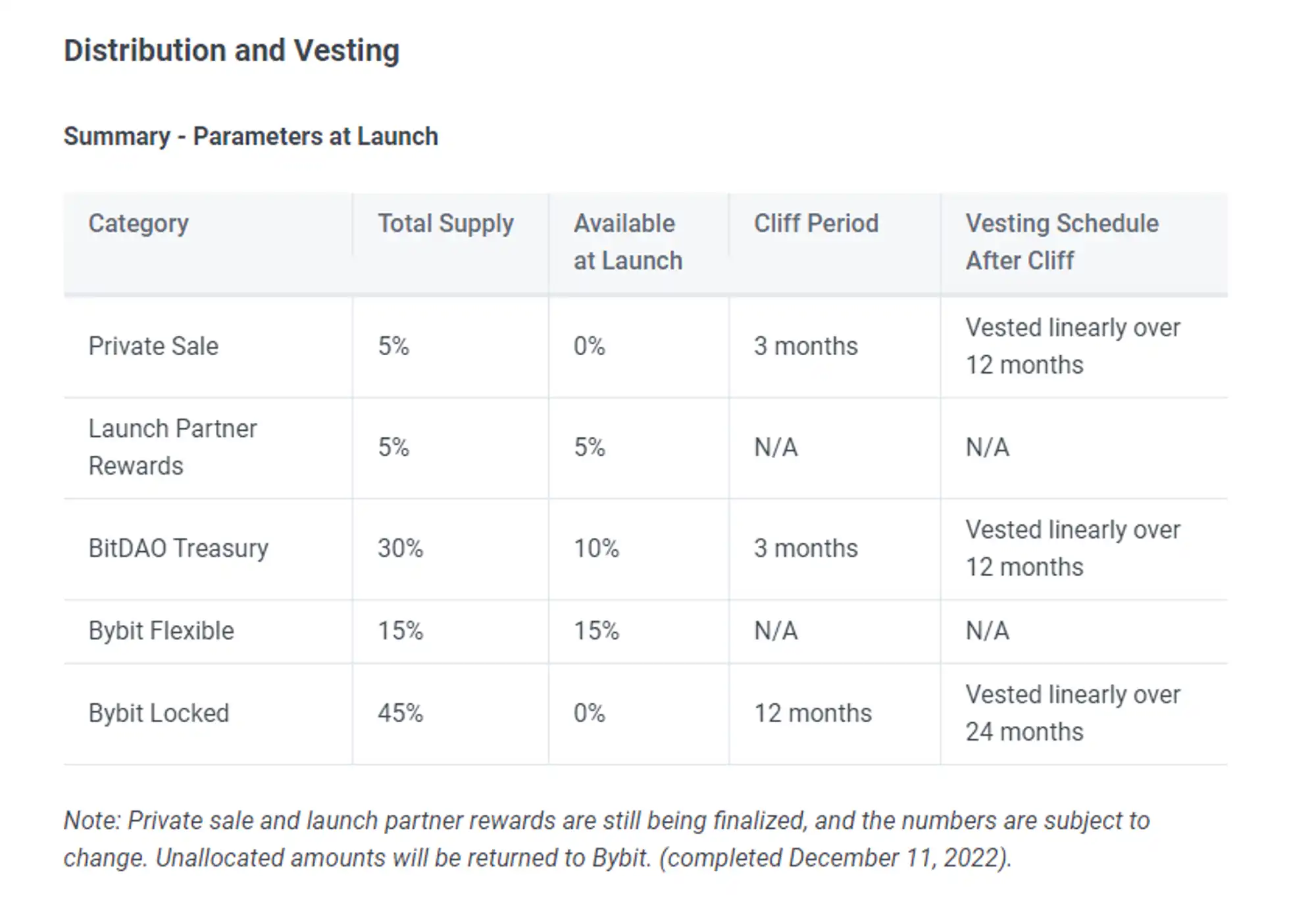Select the Total Supply column header
This screenshot has width=1316, height=913.
coord(445,224)
